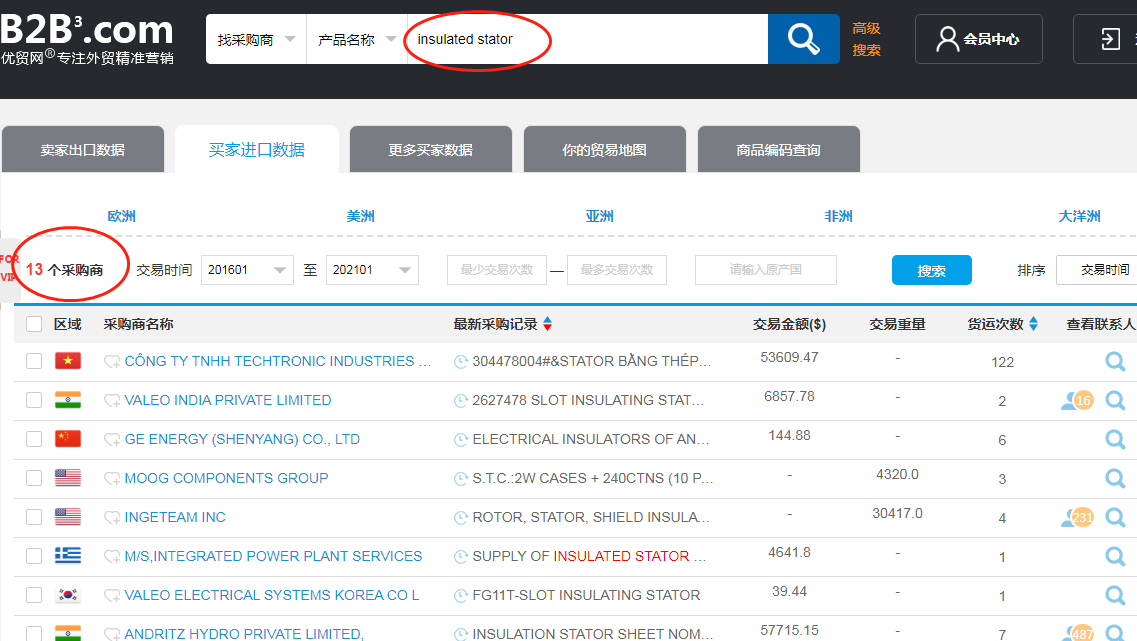This screenshot has width=1137, height=641.
Task: Click favorite icon before INGETEAM INC
Action: coord(112,518)
